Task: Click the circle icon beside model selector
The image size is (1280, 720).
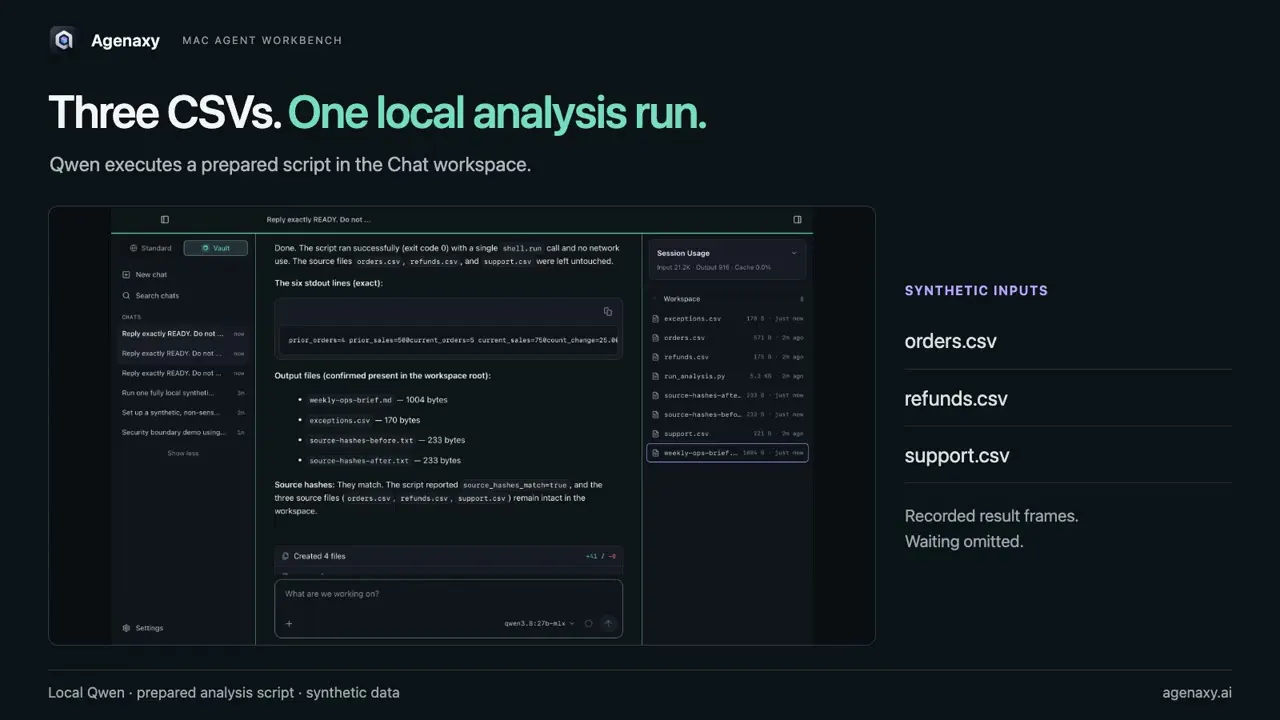Action: [x=588, y=624]
